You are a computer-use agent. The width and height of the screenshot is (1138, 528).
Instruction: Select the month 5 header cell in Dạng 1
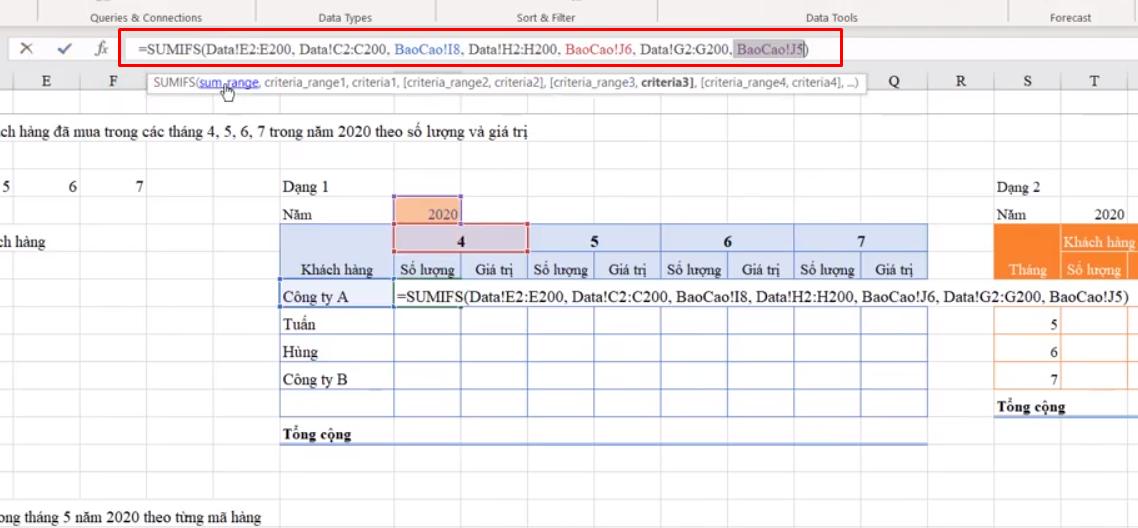594,238
